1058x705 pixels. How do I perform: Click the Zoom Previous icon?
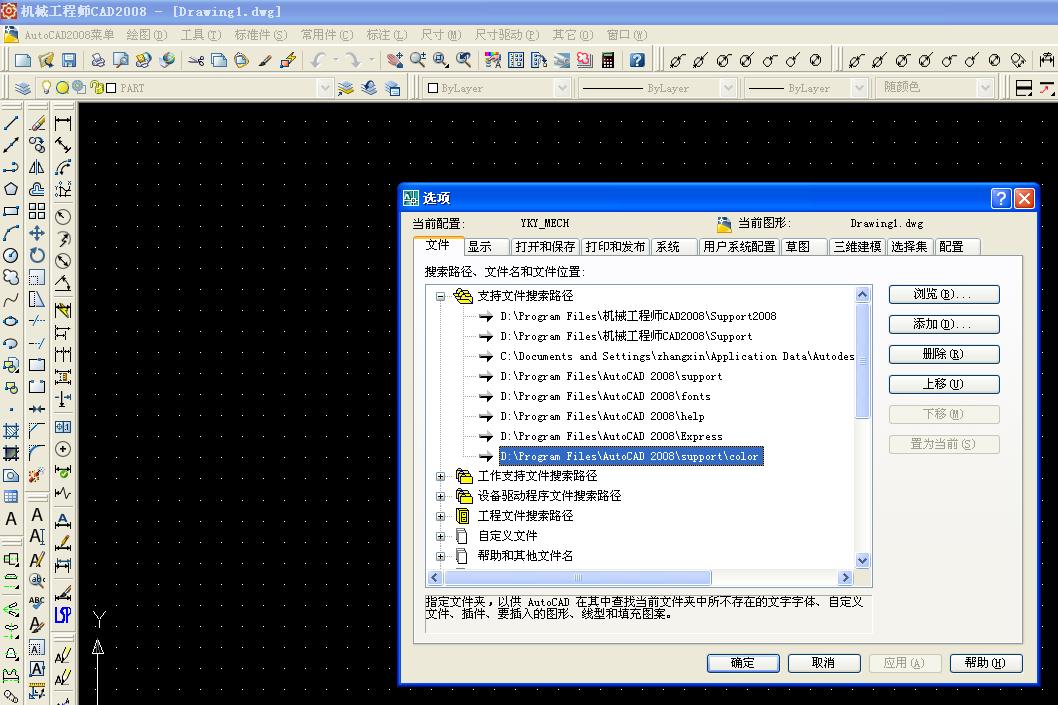464,61
